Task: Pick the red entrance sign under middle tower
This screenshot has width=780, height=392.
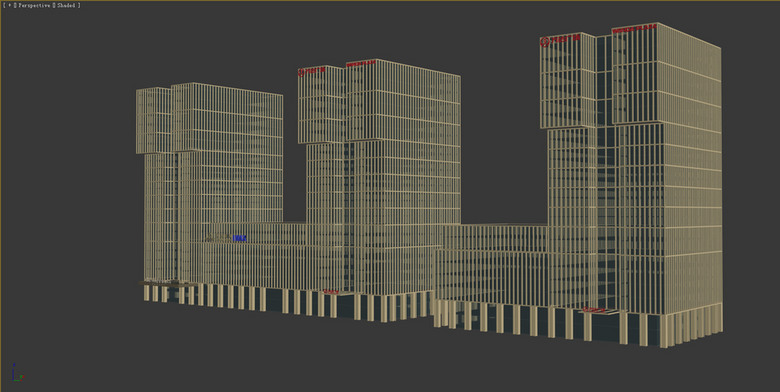Action: tap(331, 292)
